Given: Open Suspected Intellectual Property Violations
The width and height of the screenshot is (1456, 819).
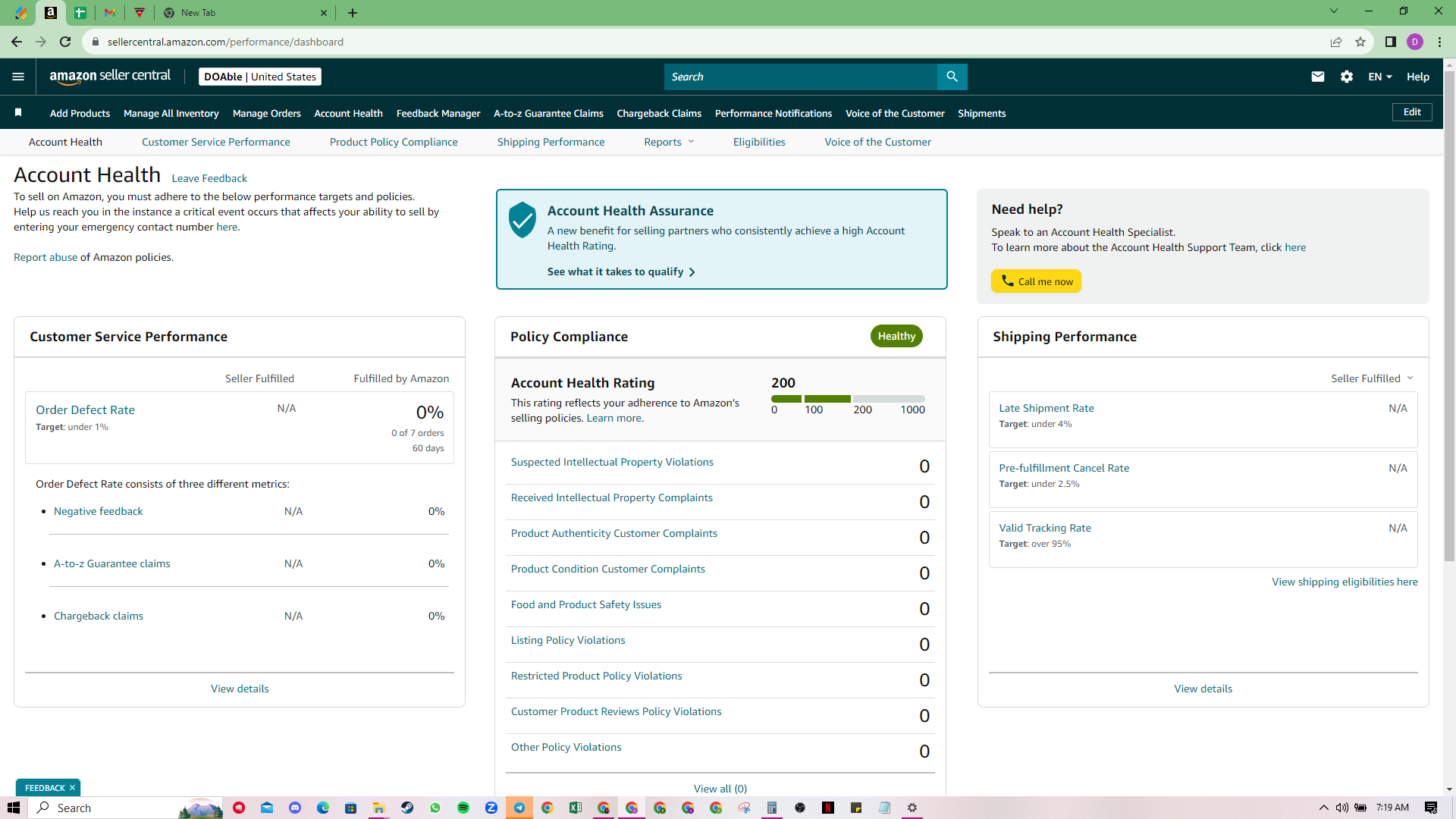Looking at the screenshot, I should click(612, 462).
